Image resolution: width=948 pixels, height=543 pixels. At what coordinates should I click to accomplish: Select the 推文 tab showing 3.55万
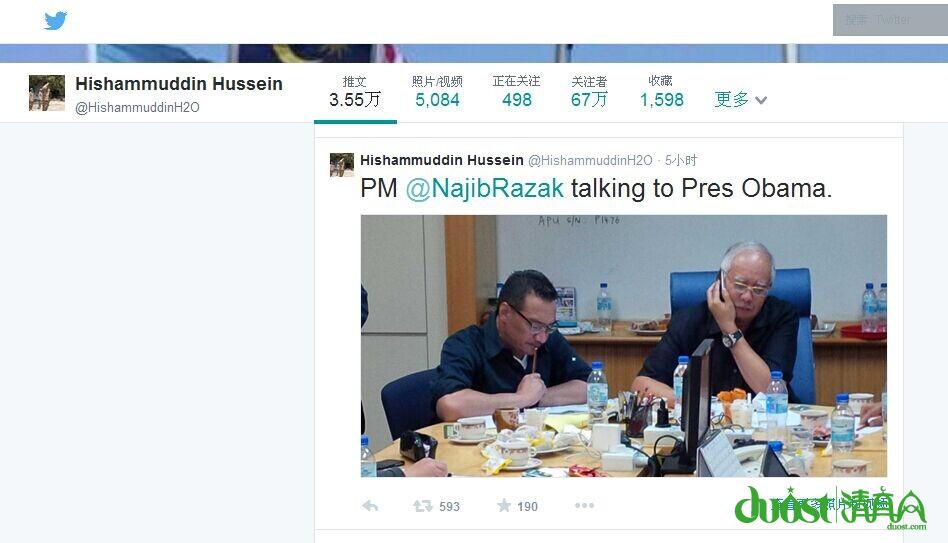coord(355,92)
